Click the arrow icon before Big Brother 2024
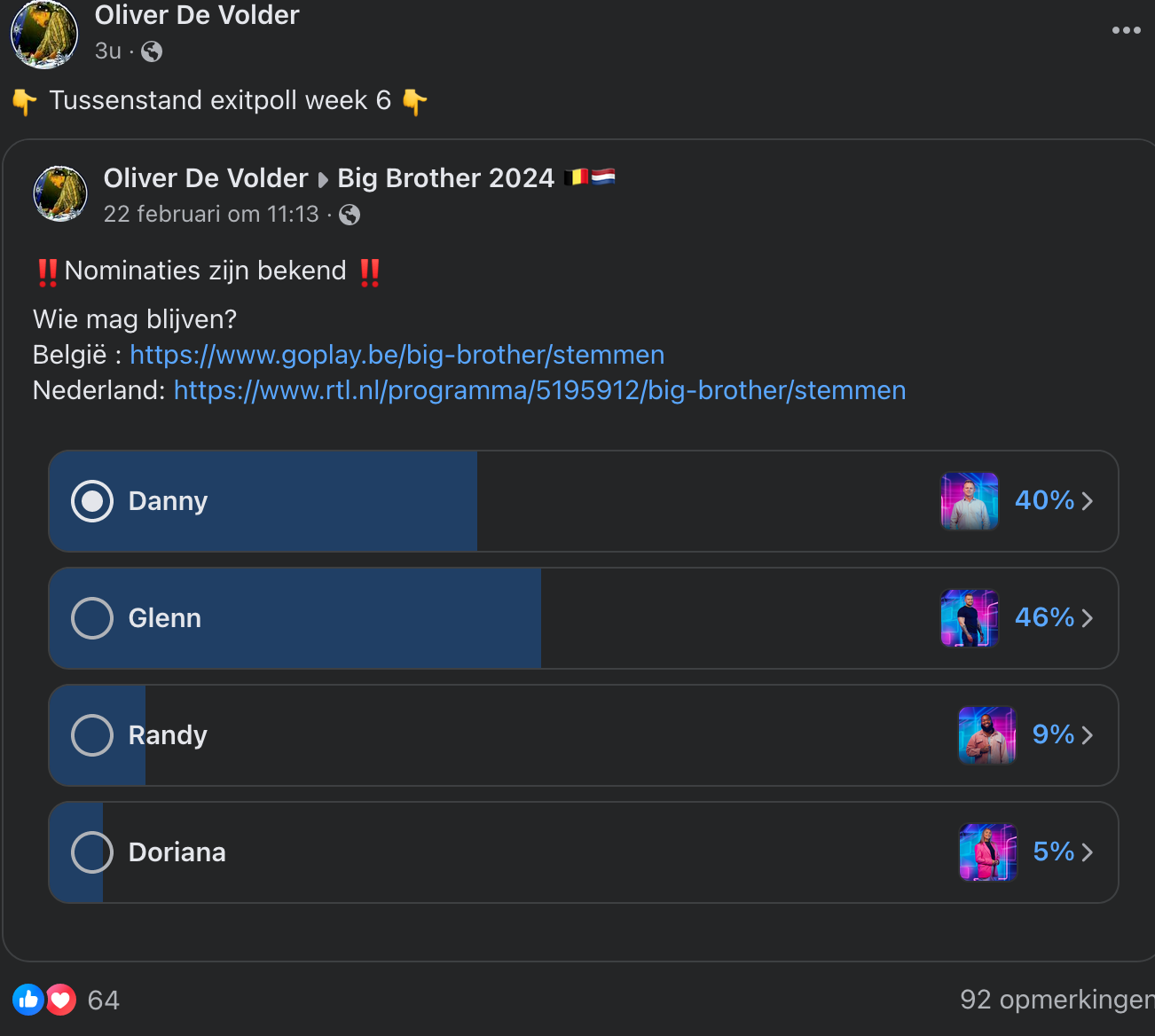Screen dimensions: 1155x1036 323,179
